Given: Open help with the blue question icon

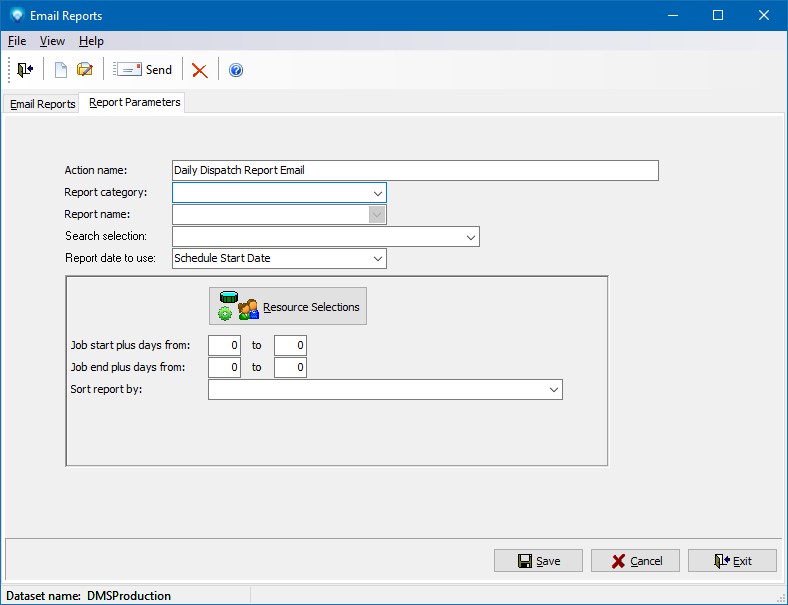Looking at the screenshot, I should pyautogui.click(x=236, y=70).
